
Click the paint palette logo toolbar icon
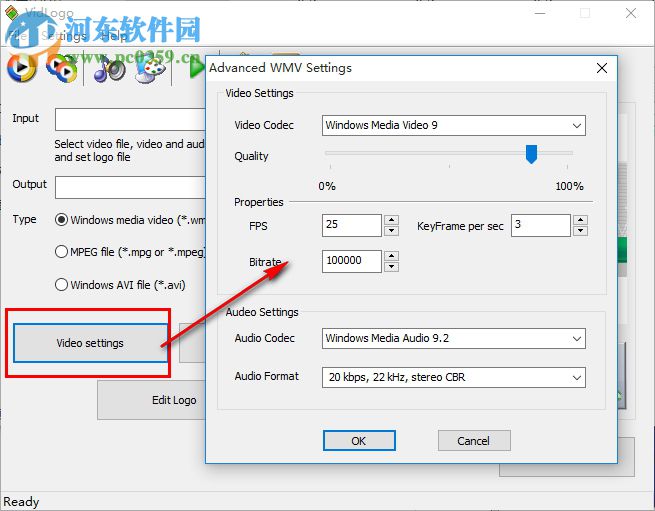click(150, 69)
